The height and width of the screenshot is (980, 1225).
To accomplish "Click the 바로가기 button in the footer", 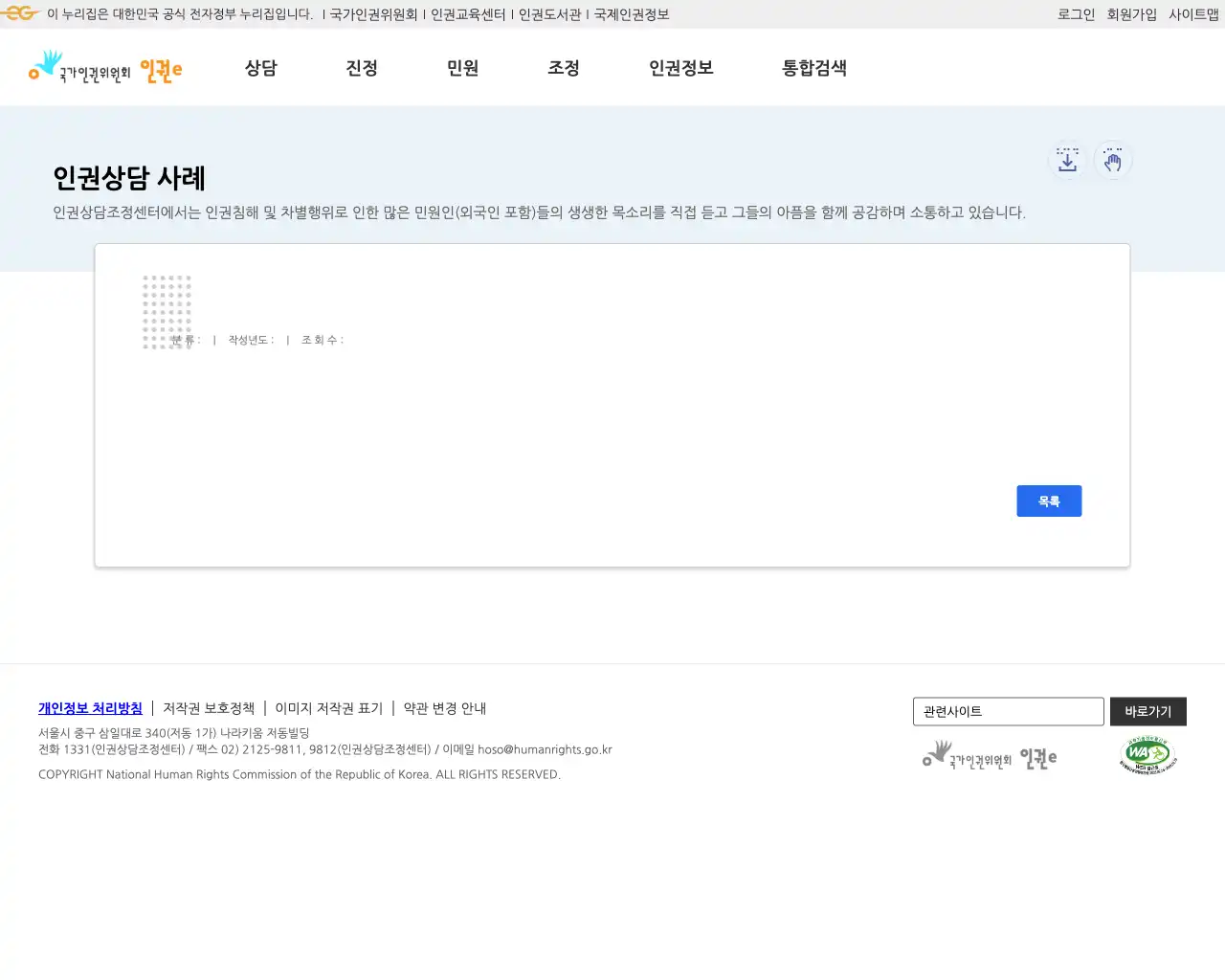I will click(x=1147, y=711).
